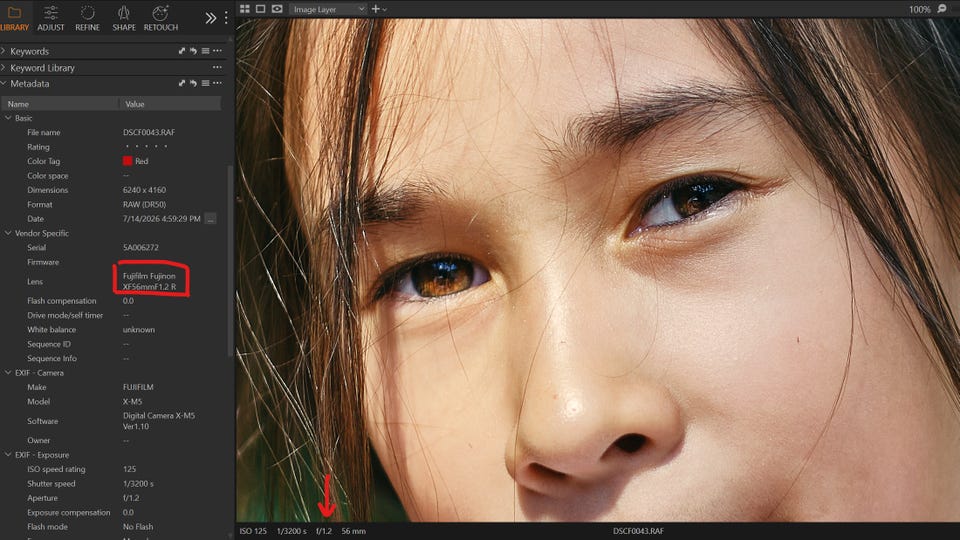Toggle proofing eye icon in viewer toolbar
960x540 pixels.
277,9
